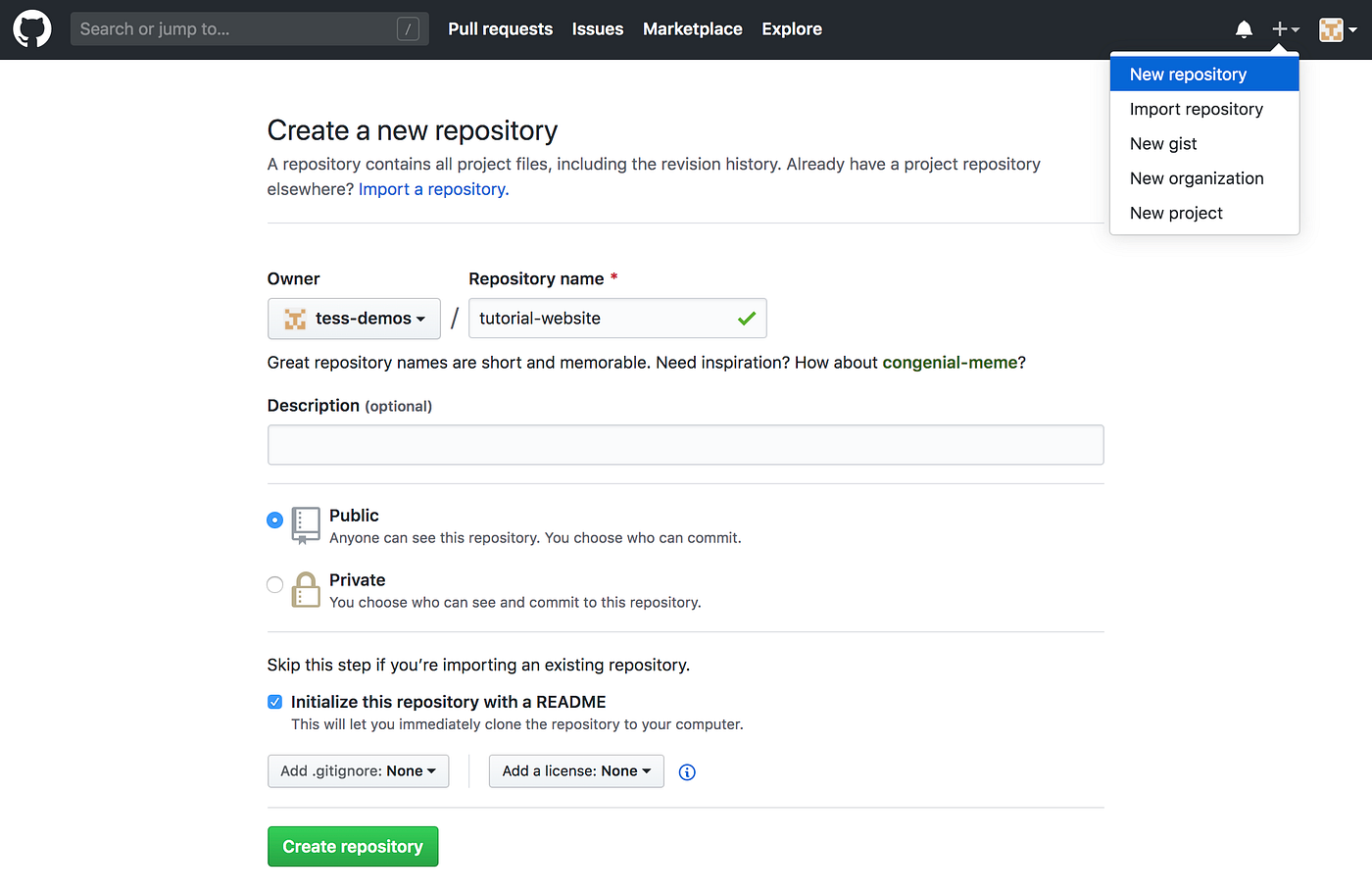1372x892 pixels.
Task: Expand the Add a license dropdown
Action: pyautogui.click(x=576, y=771)
